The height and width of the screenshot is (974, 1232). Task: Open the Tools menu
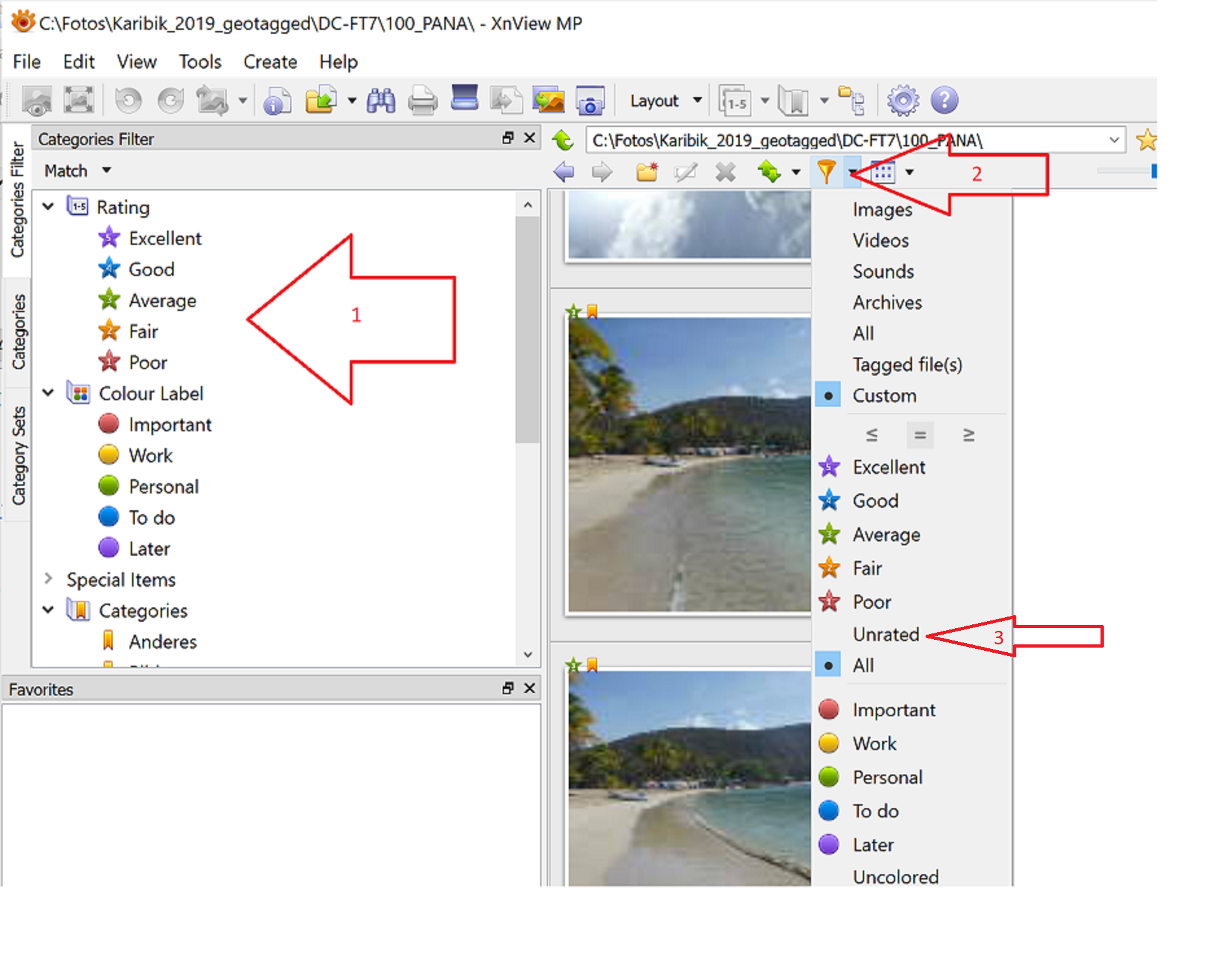pyautogui.click(x=200, y=62)
